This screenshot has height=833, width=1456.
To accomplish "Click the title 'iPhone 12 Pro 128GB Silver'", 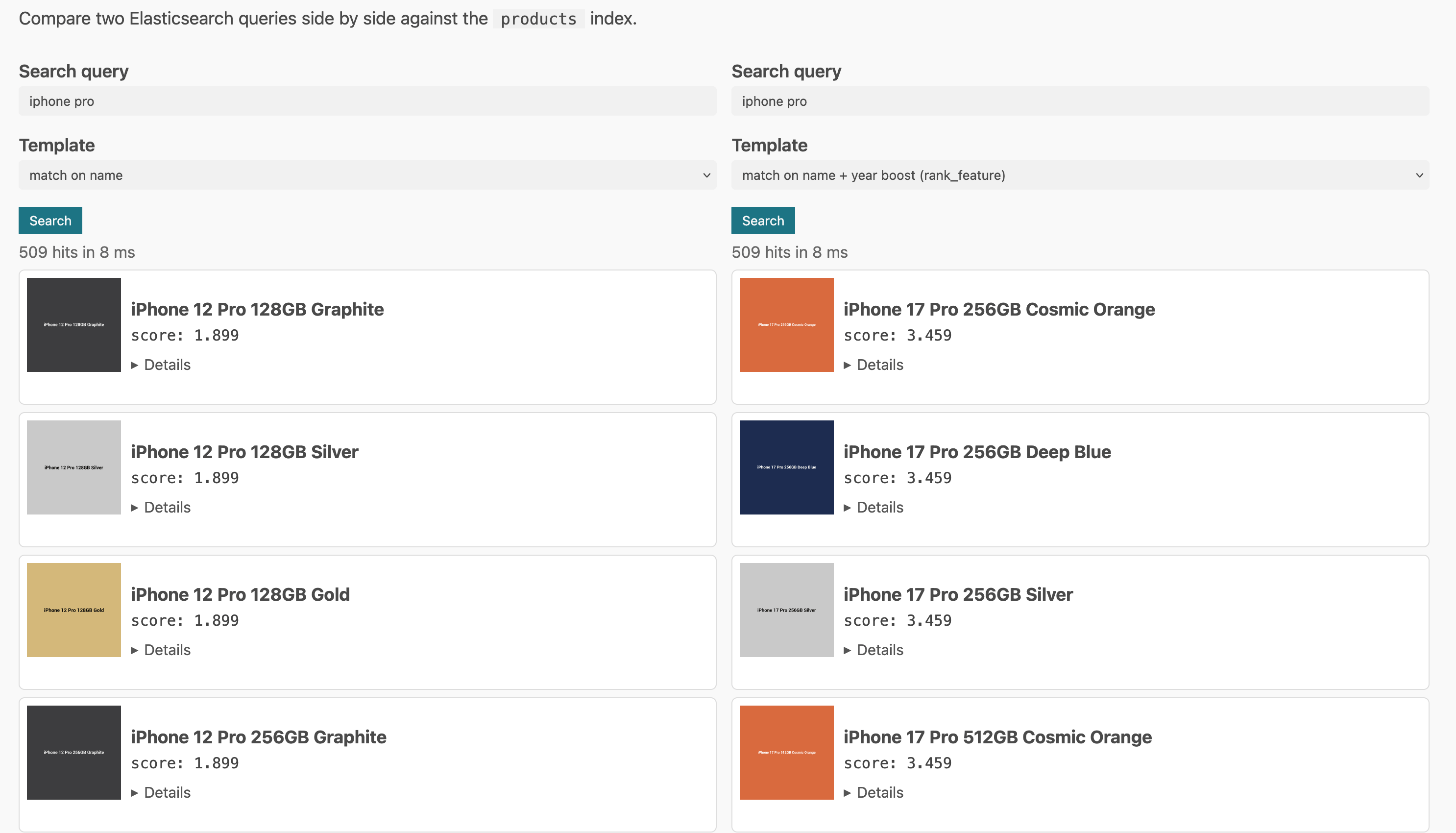I will tap(245, 451).
